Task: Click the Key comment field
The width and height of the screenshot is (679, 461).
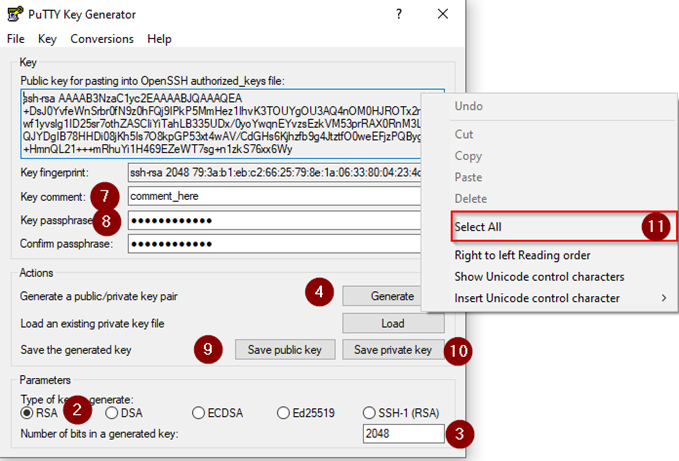Action: 275,196
